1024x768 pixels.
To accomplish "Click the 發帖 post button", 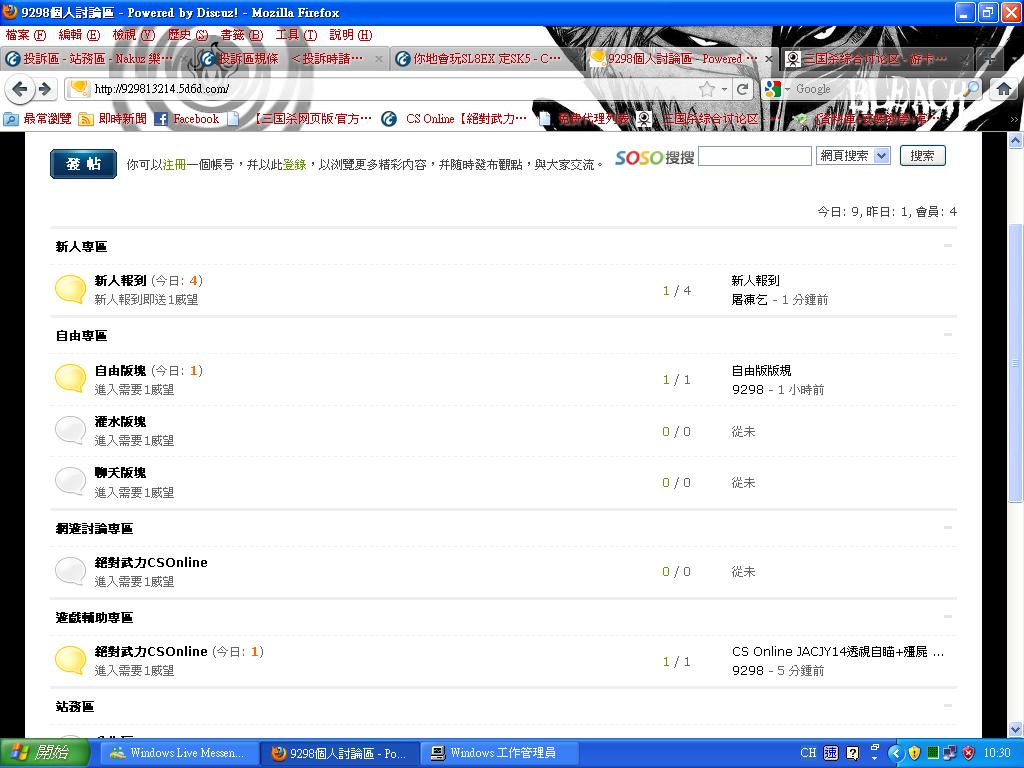I will click(x=83, y=164).
